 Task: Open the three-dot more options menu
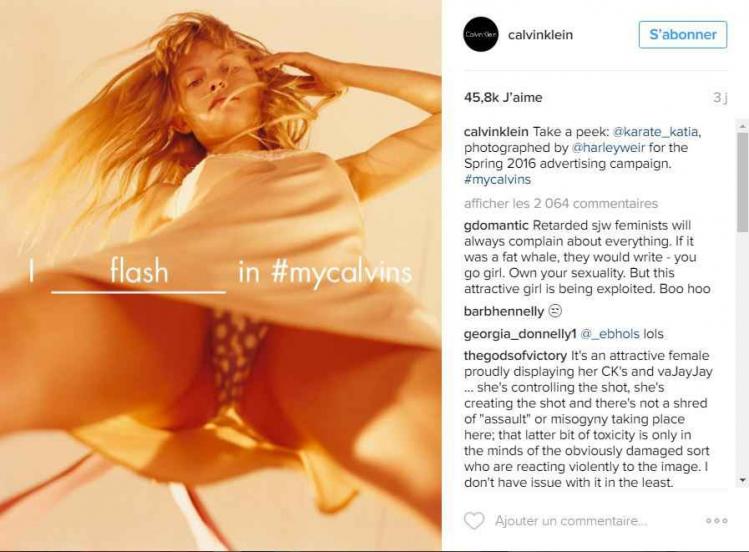coord(717,520)
